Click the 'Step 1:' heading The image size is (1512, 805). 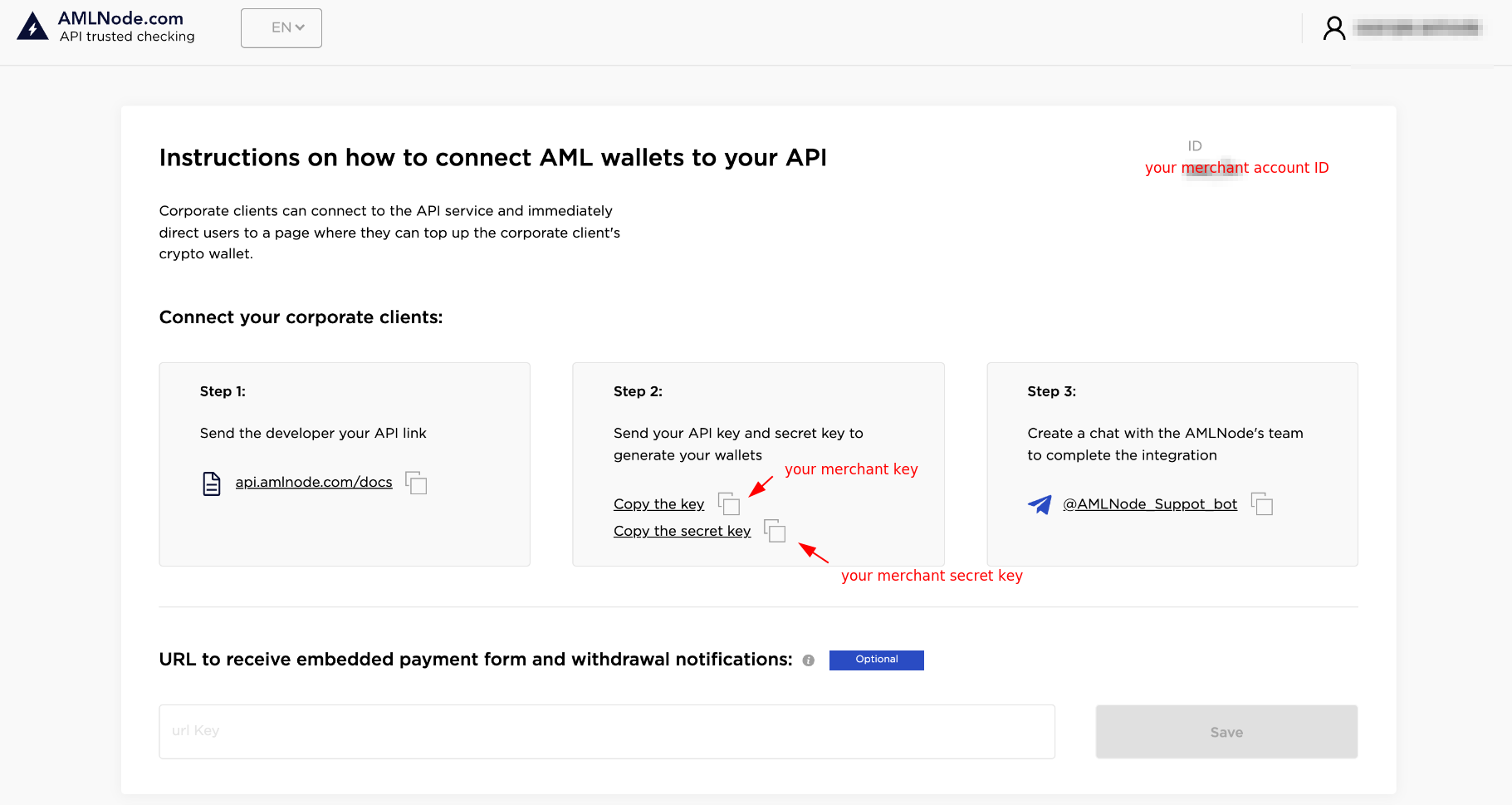pyautogui.click(x=223, y=391)
